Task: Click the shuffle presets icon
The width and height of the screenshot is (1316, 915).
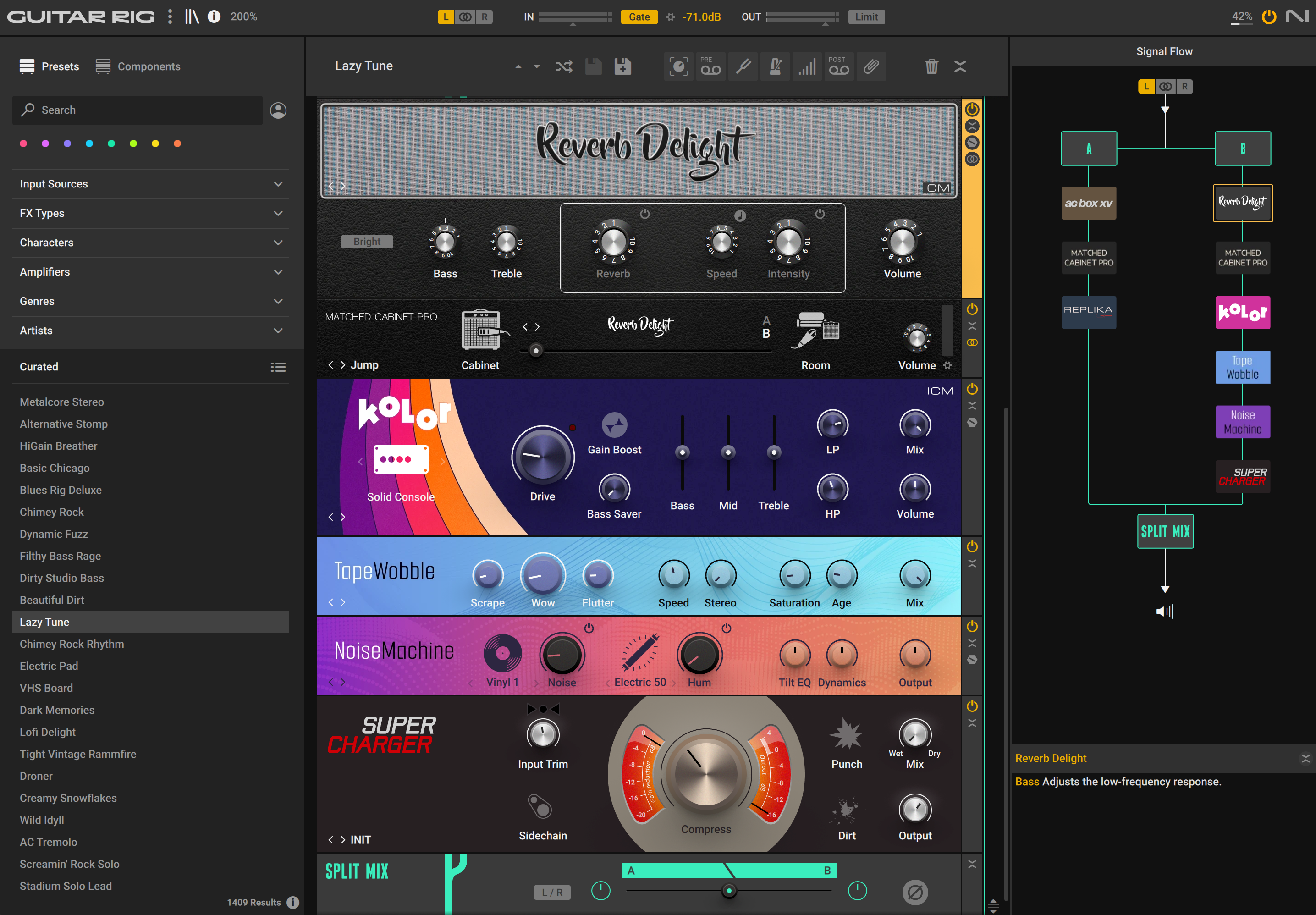Action: [x=564, y=66]
